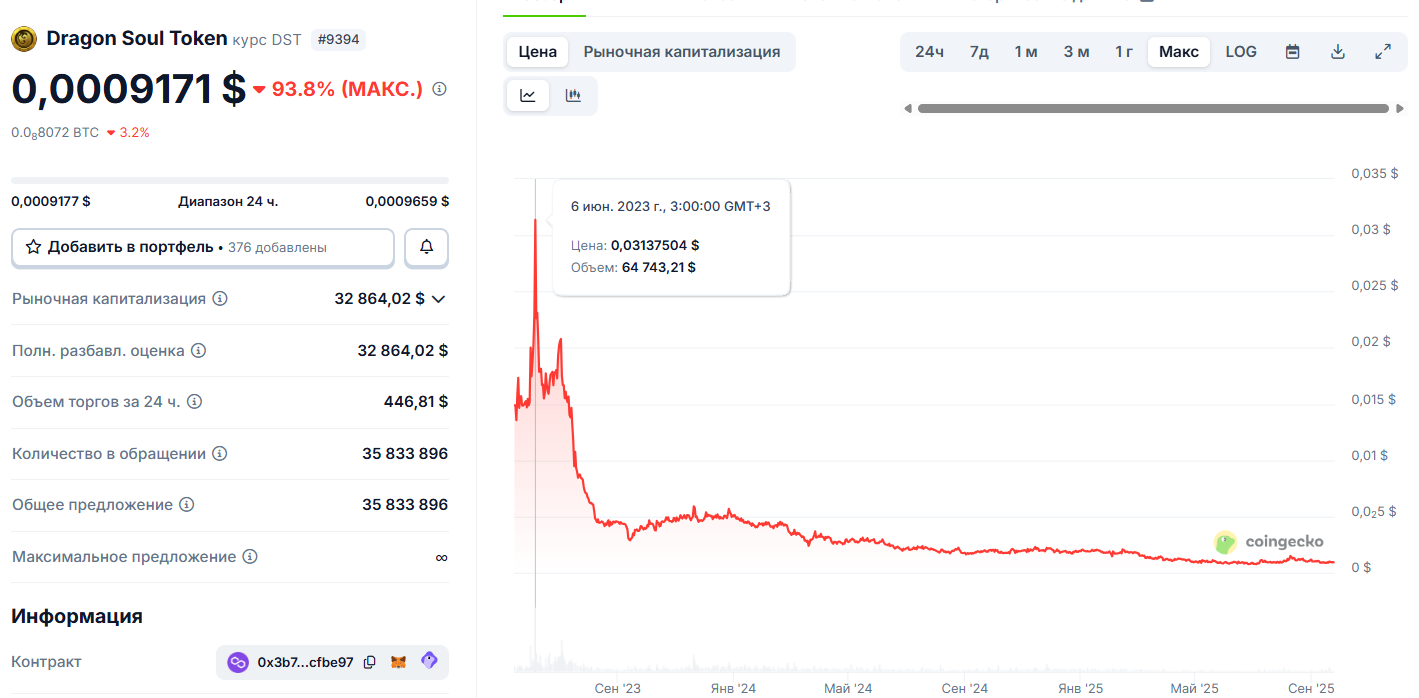Switch chart to Рыночная капитализация

681,52
